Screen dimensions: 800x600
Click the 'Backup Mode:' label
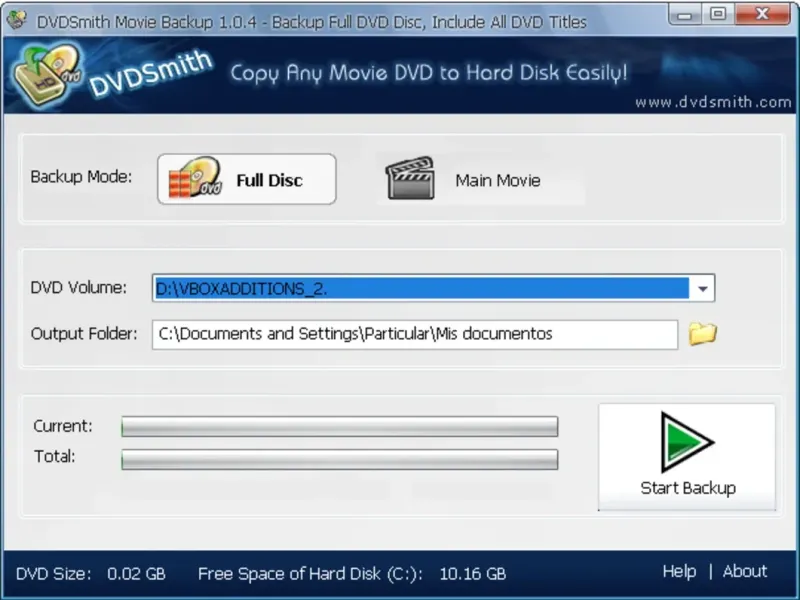point(81,177)
